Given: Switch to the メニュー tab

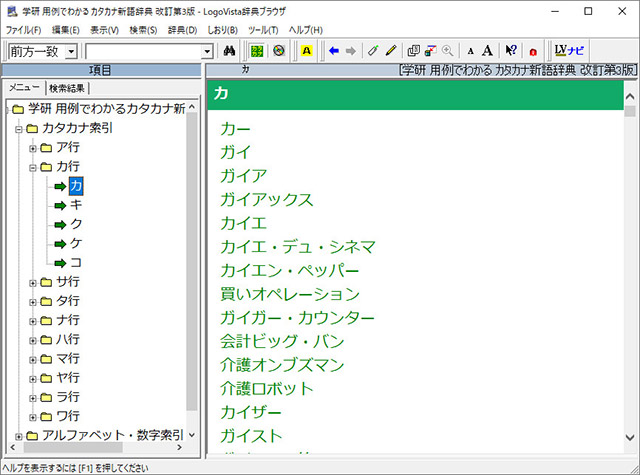Looking at the screenshot, I should 24,87.
